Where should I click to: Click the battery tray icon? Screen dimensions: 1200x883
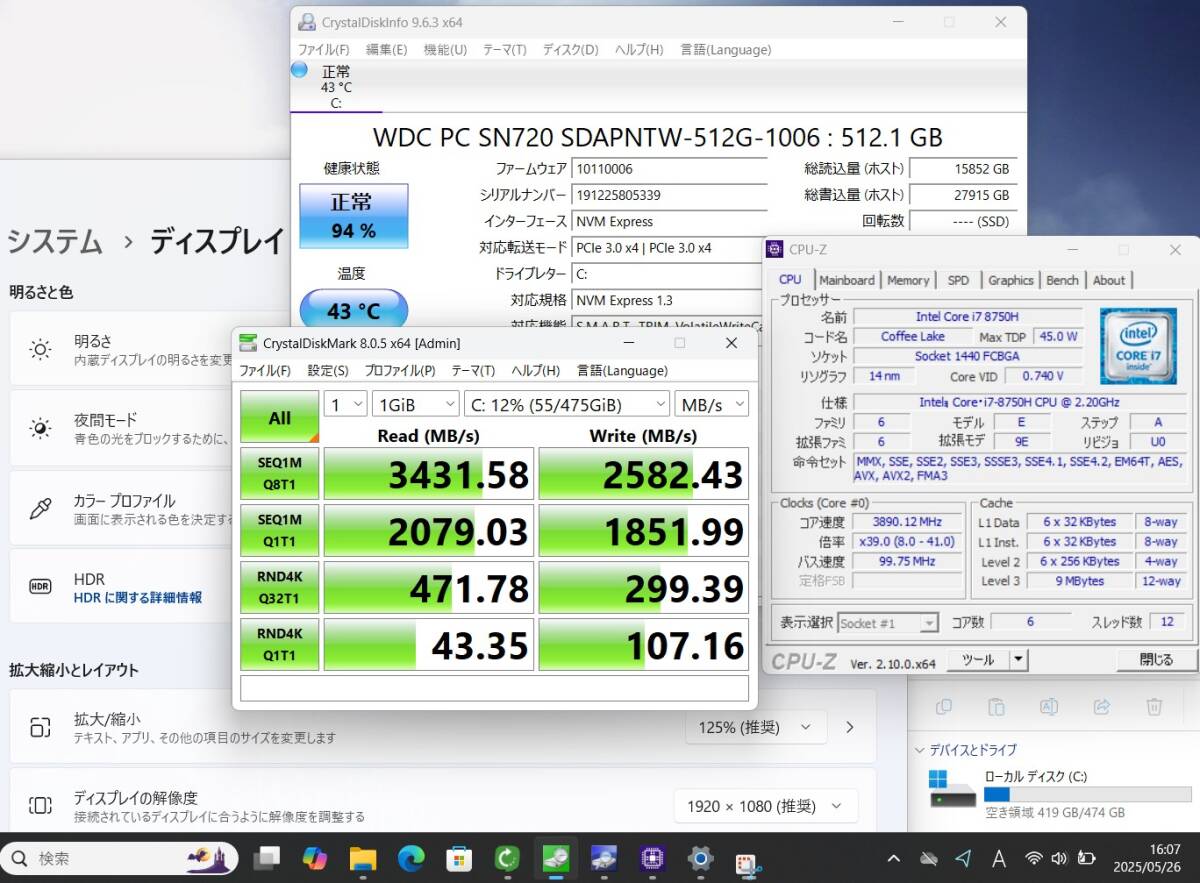coord(1087,858)
